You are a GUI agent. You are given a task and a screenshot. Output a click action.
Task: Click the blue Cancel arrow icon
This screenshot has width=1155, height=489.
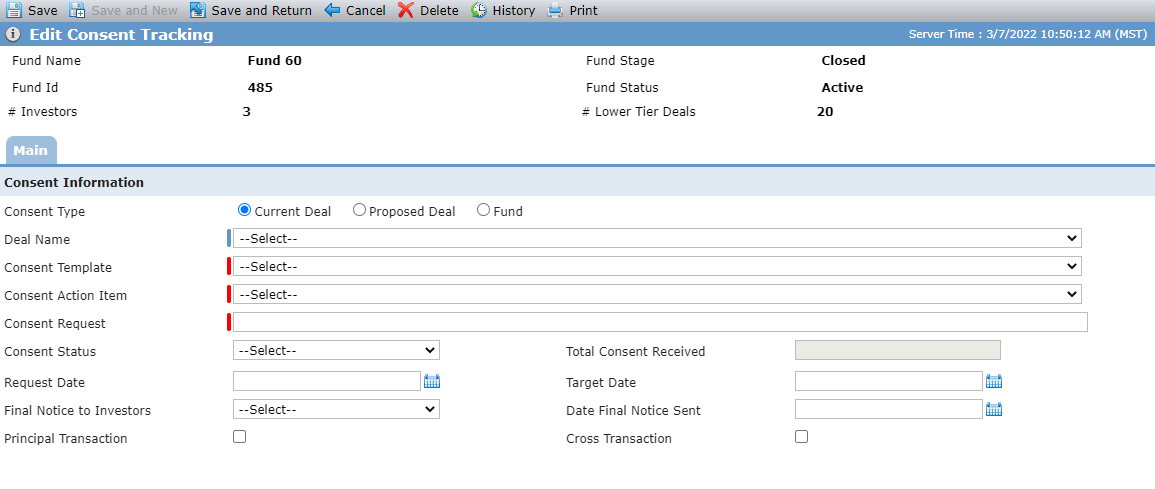332,10
